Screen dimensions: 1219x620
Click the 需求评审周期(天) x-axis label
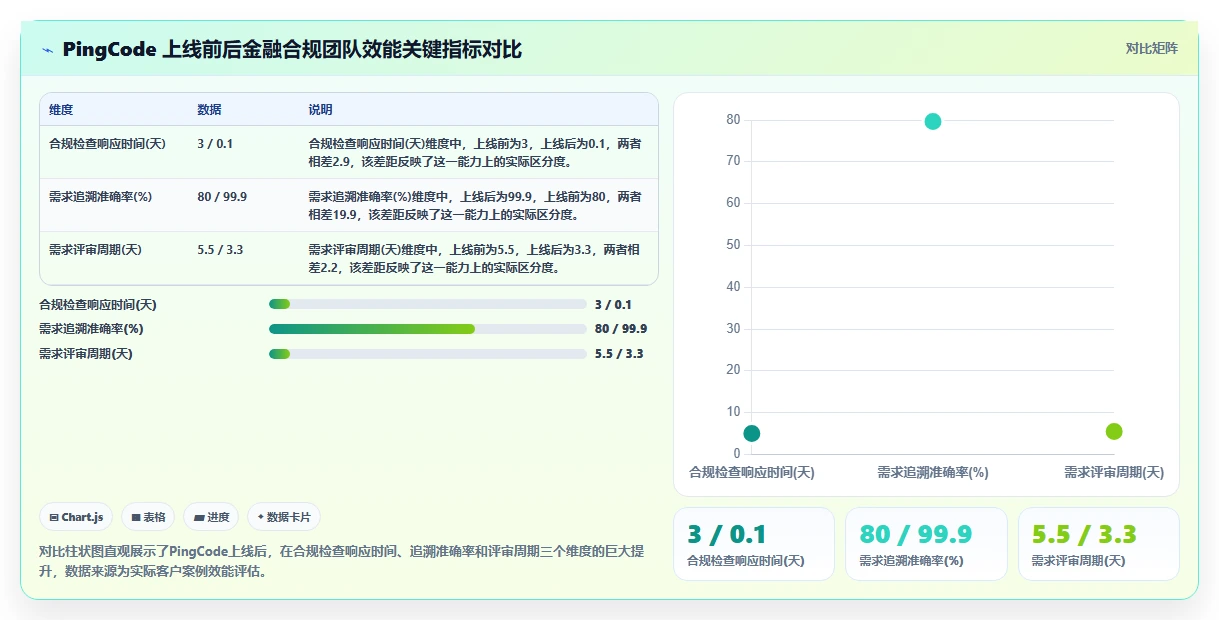[1114, 472]
